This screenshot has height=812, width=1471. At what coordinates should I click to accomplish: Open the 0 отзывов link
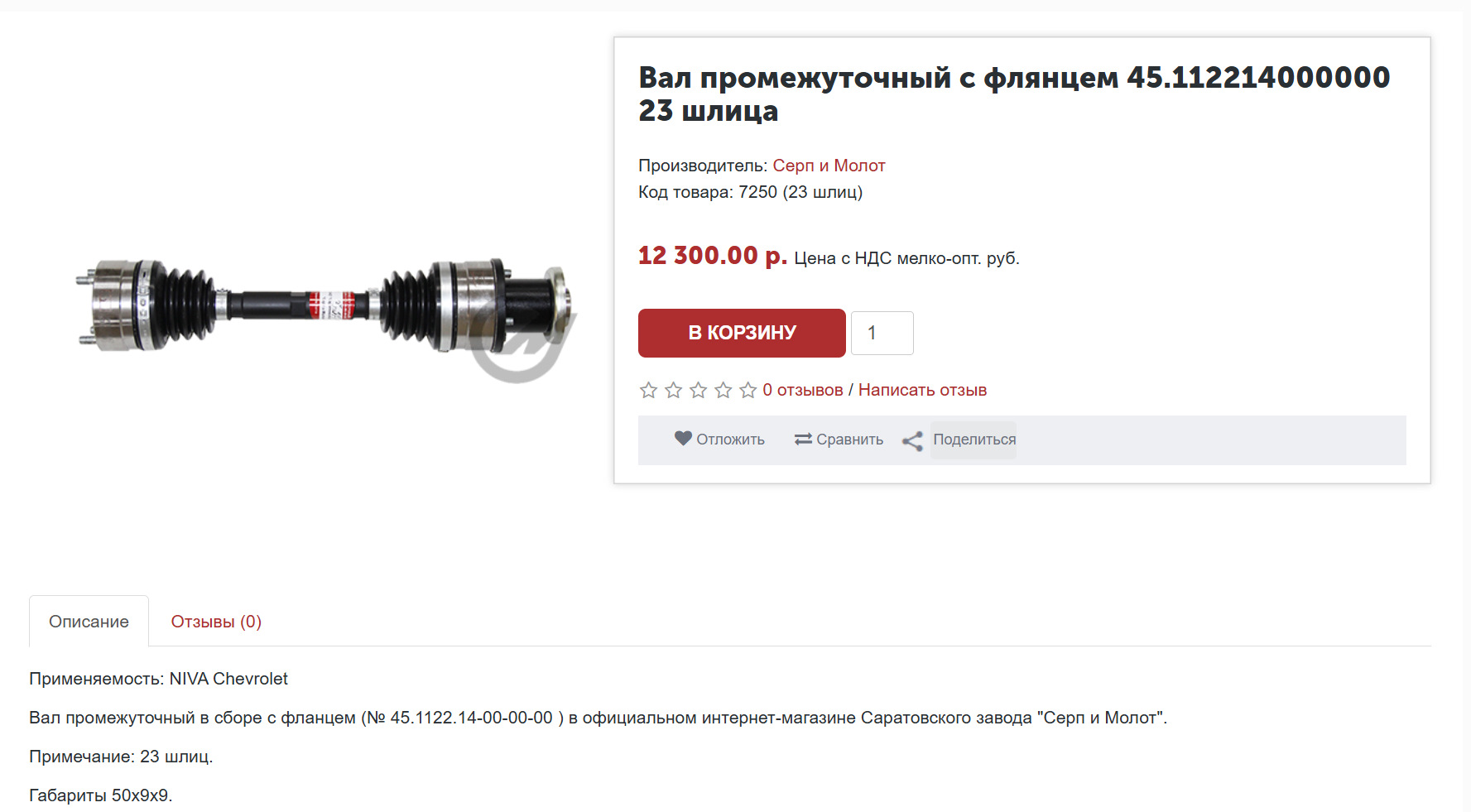click(803, 390)
